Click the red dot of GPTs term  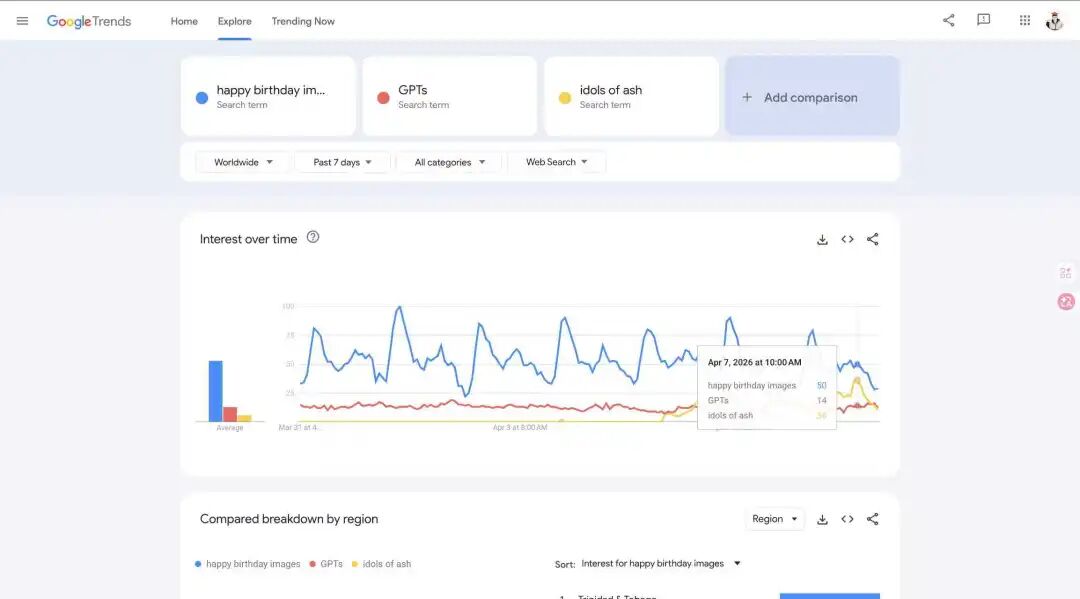(x=384, y=98)
